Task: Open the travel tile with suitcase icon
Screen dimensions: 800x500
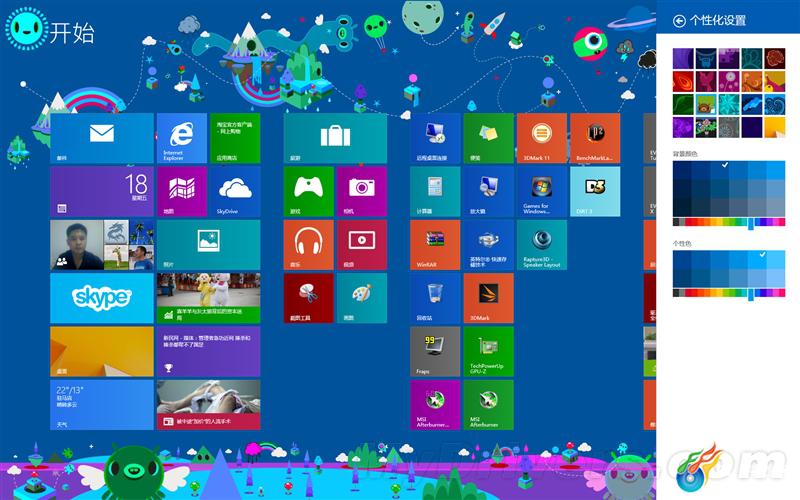Action: [335, 138]
